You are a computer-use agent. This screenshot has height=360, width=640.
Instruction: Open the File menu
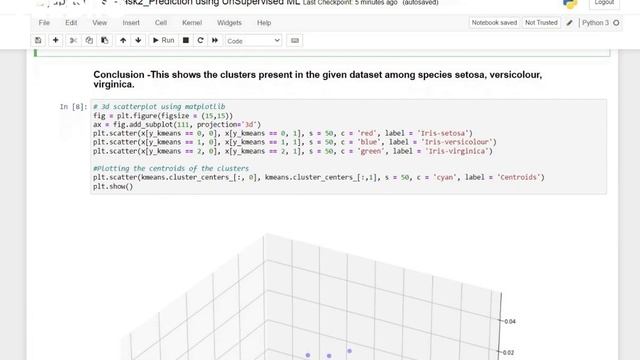click(44, 23)
